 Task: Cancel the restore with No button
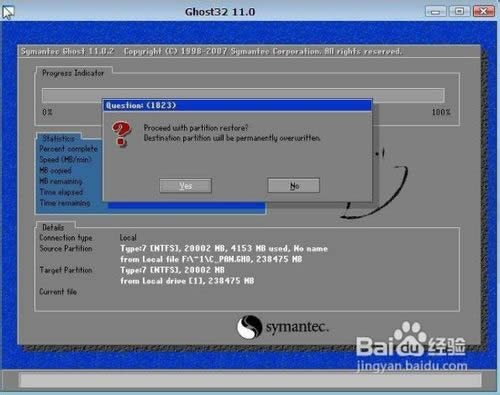(294, 186)
